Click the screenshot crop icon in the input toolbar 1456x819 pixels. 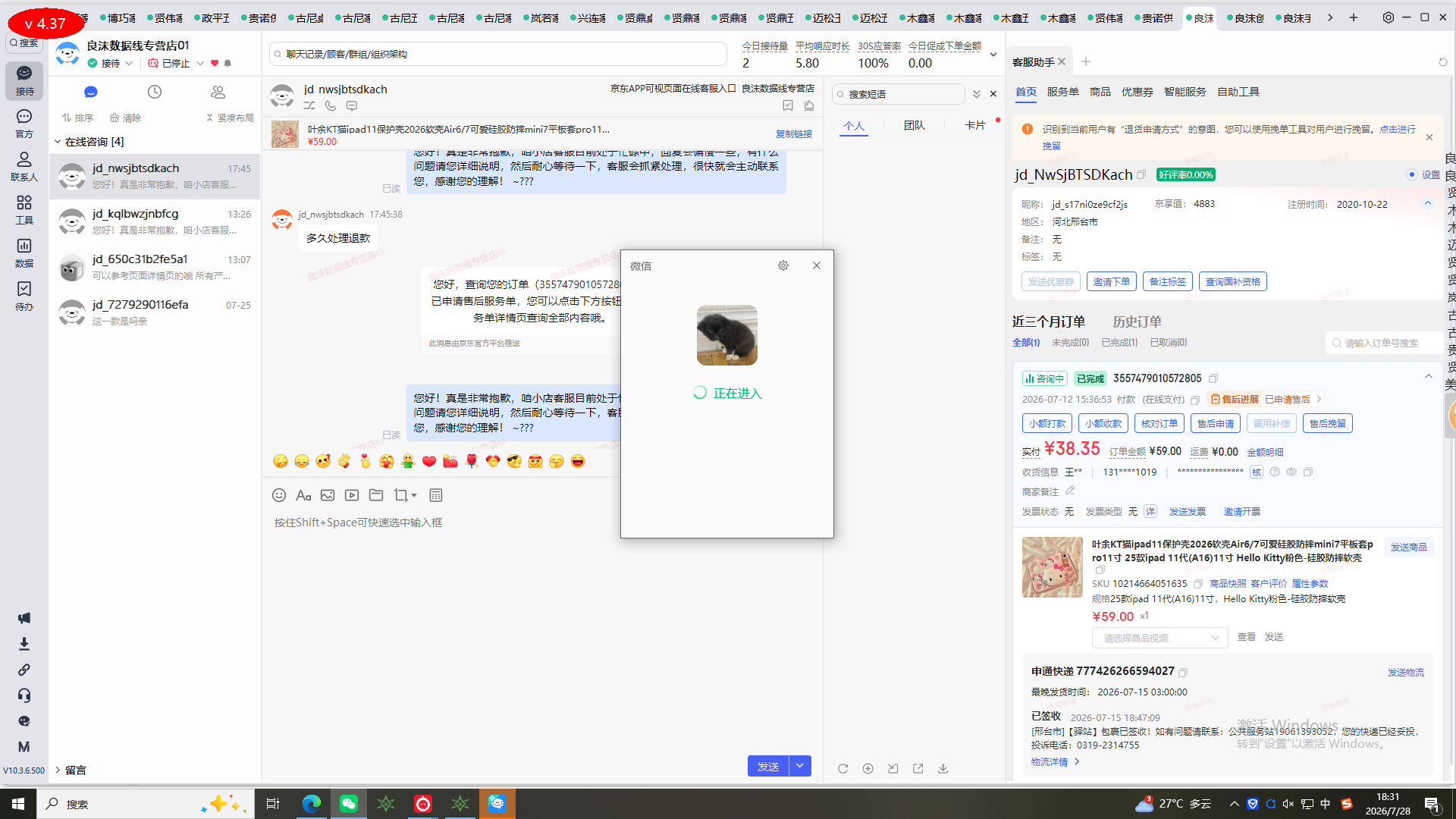pyautogui.click(x=400, y=495)
